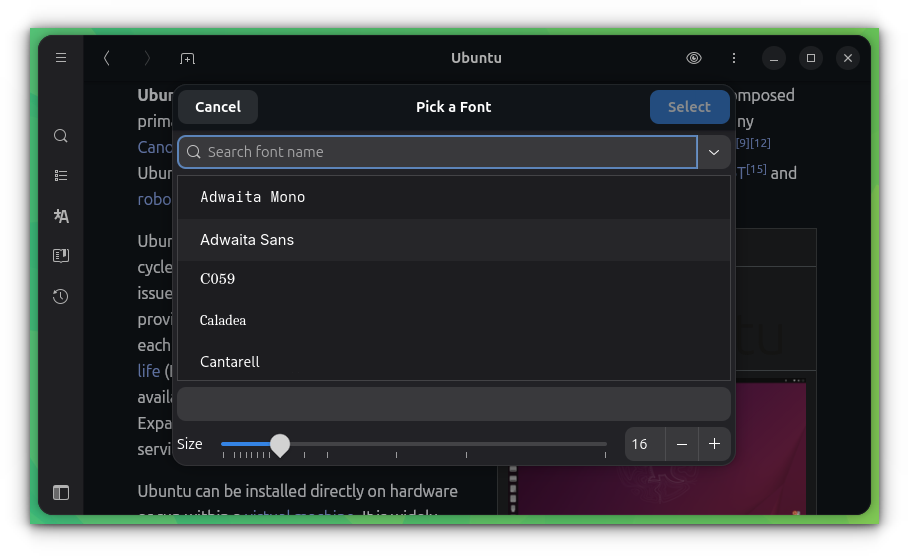
Task: Show the contents list icon in sidebar
Action: point(61,175)
